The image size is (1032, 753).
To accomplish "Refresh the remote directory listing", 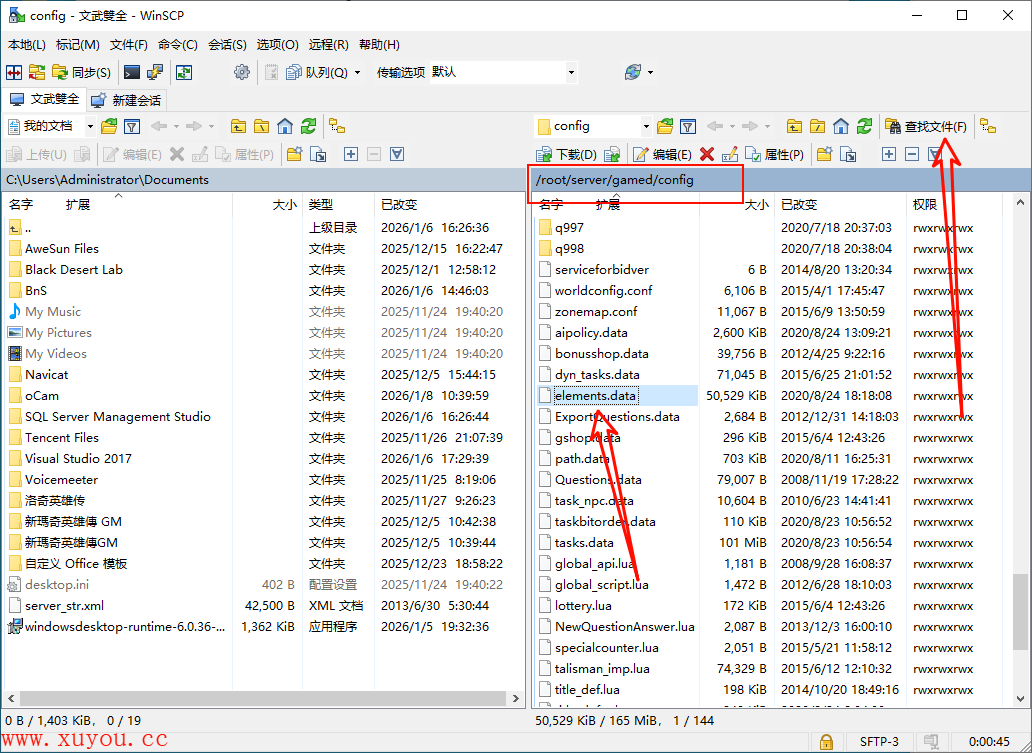I will pos(864,126).
